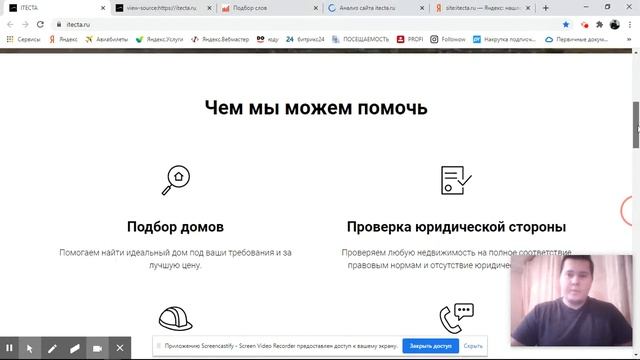Click the document checkmark icon
This screenshot has width=640, height=360.
tap(456, 180)
